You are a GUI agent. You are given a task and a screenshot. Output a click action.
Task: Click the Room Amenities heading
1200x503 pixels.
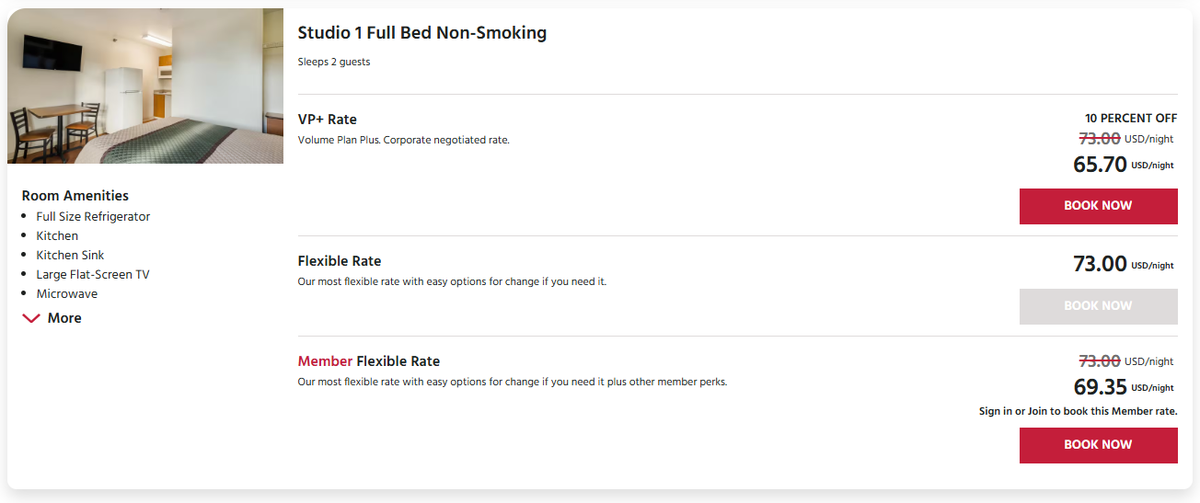(75, 196)
